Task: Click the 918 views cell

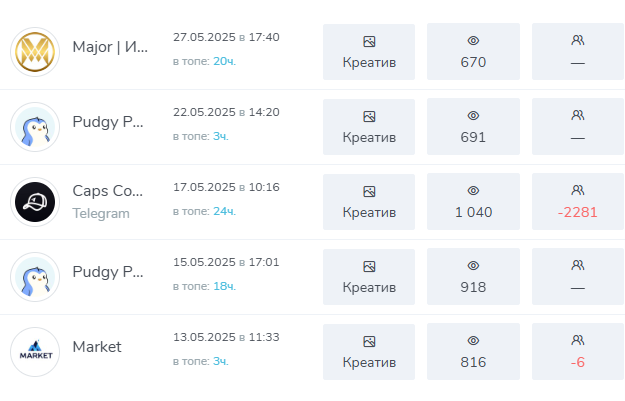Action: pos(474,277)
